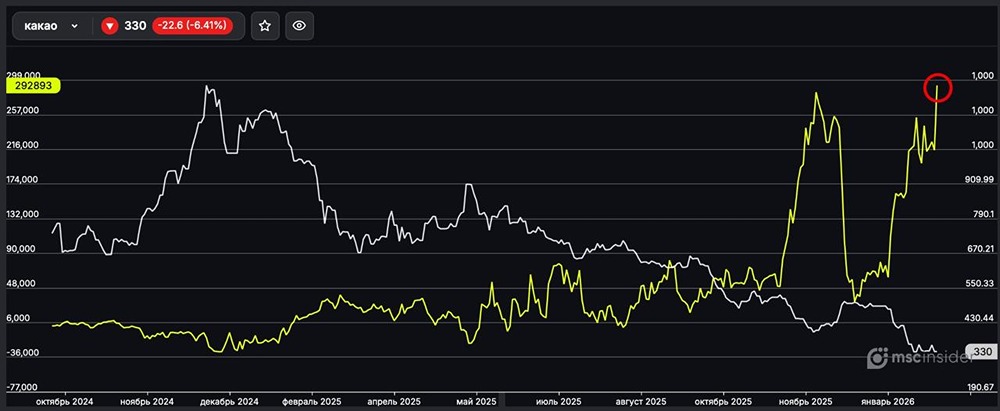This screenshot has height=411, width=1000.
Task: Click the 190.67 right axis label
Action: [x=977, y=387]
